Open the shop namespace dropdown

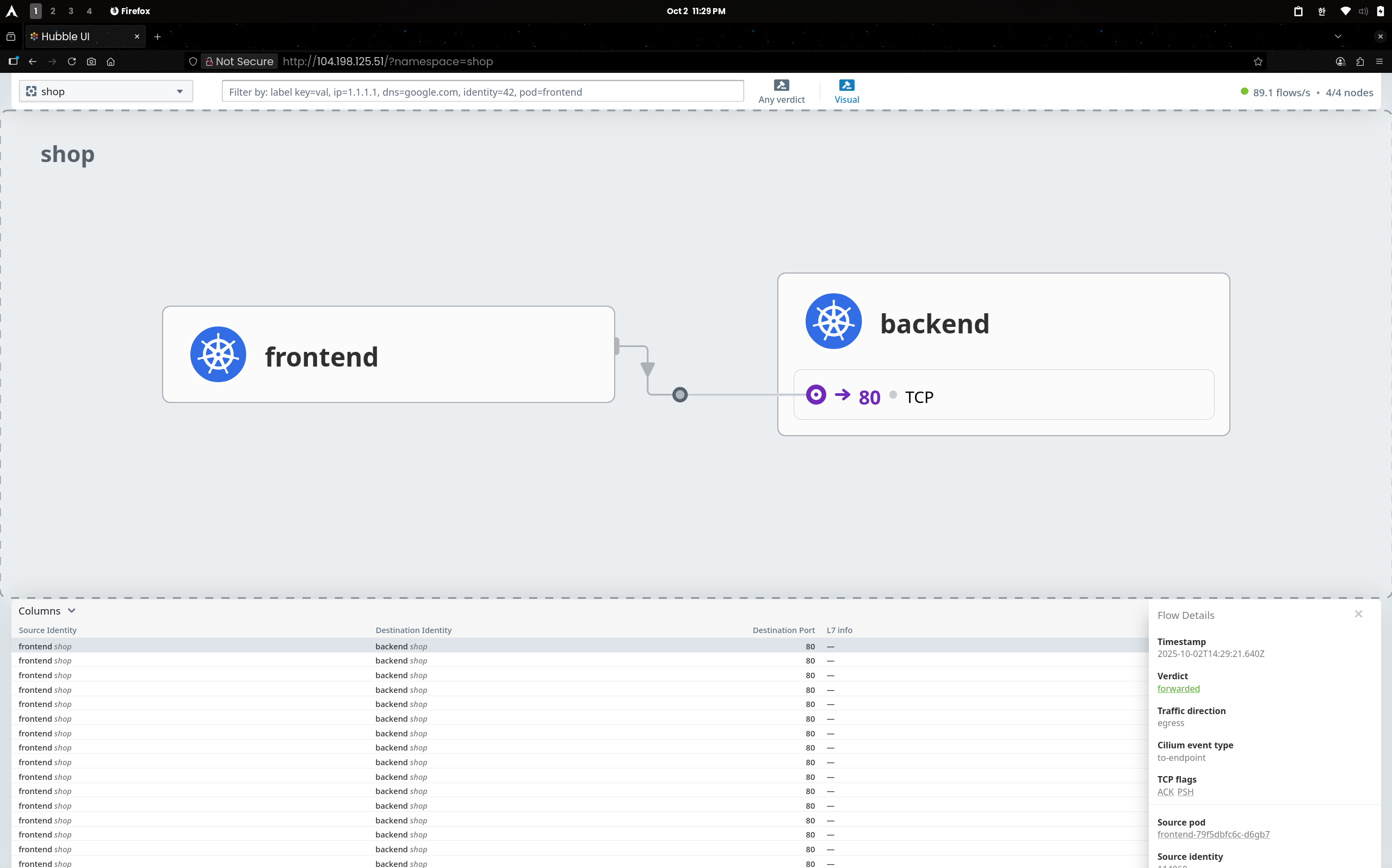pyautogui.click(x=106, y=91)
